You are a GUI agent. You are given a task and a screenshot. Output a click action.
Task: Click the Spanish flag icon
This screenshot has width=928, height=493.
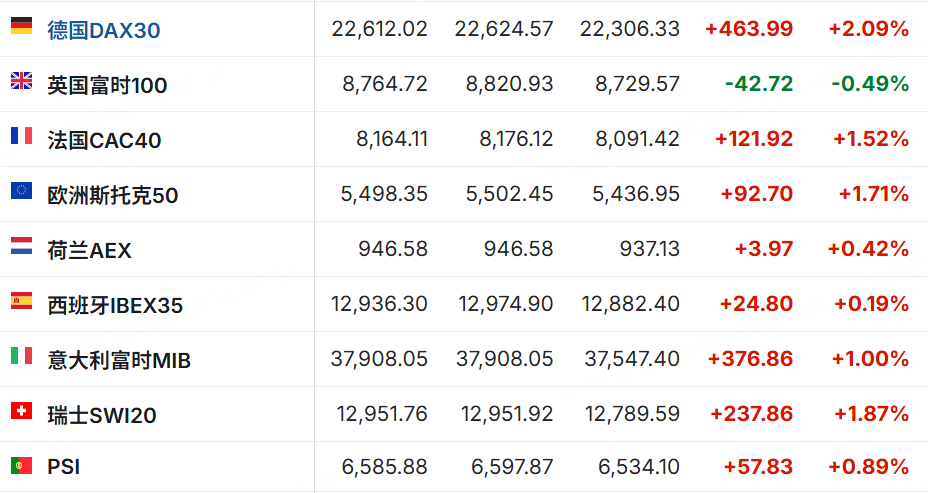[x=21, y=300]
